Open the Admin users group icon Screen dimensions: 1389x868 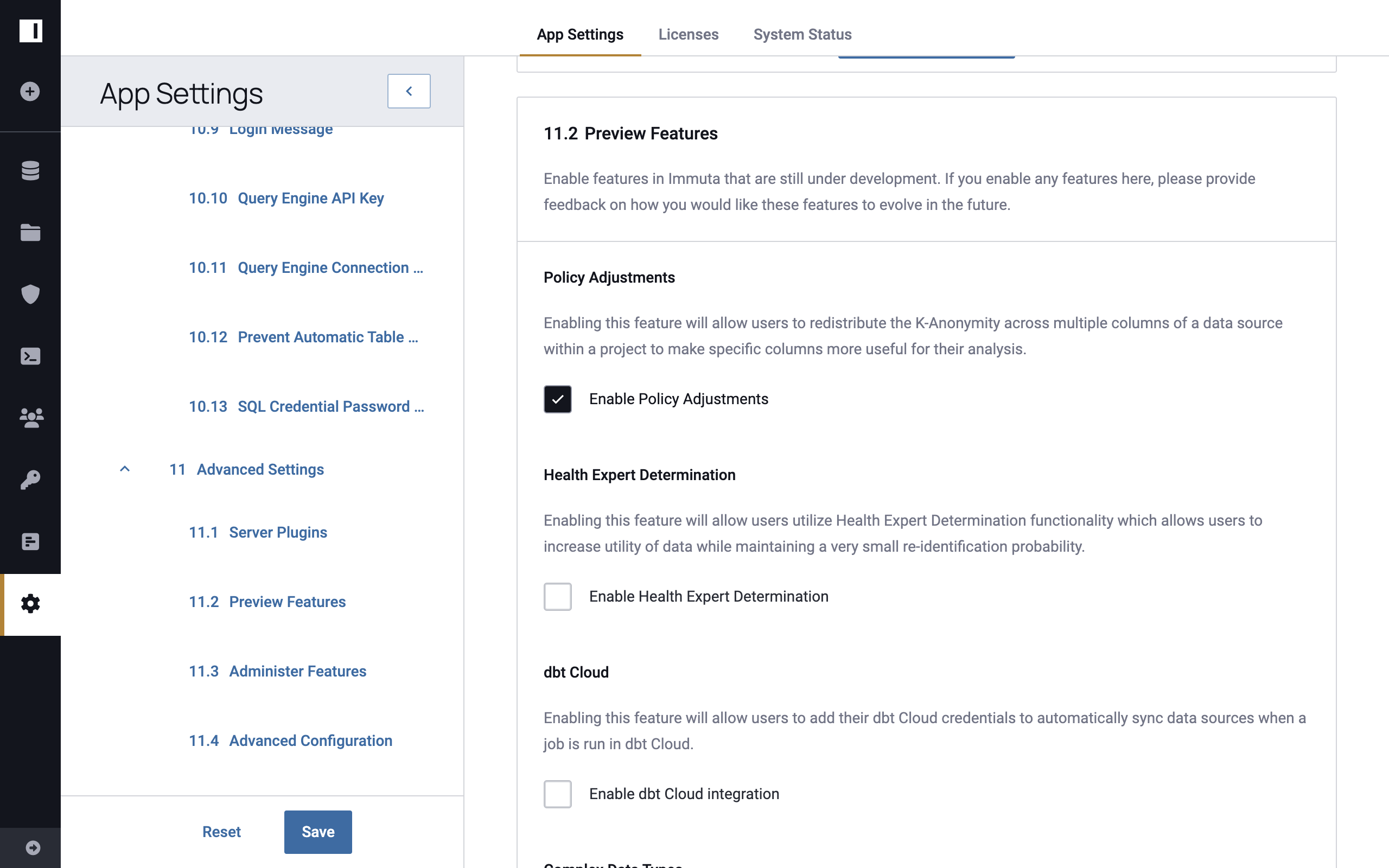click(x=31, y=418)
